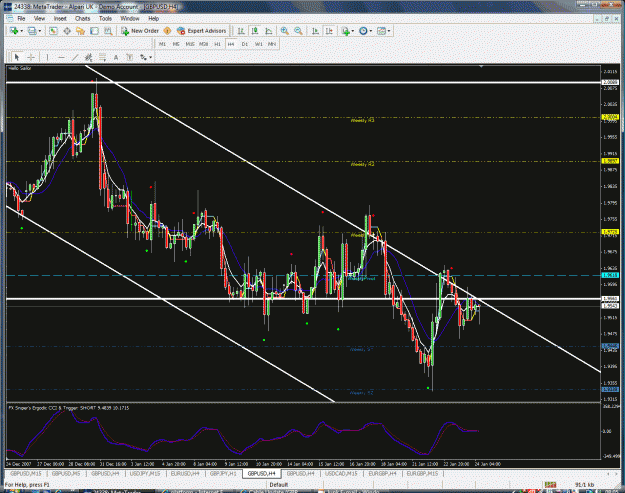
Task: Select the Fibonacci Retracement tool
Action: pos(102,57)
